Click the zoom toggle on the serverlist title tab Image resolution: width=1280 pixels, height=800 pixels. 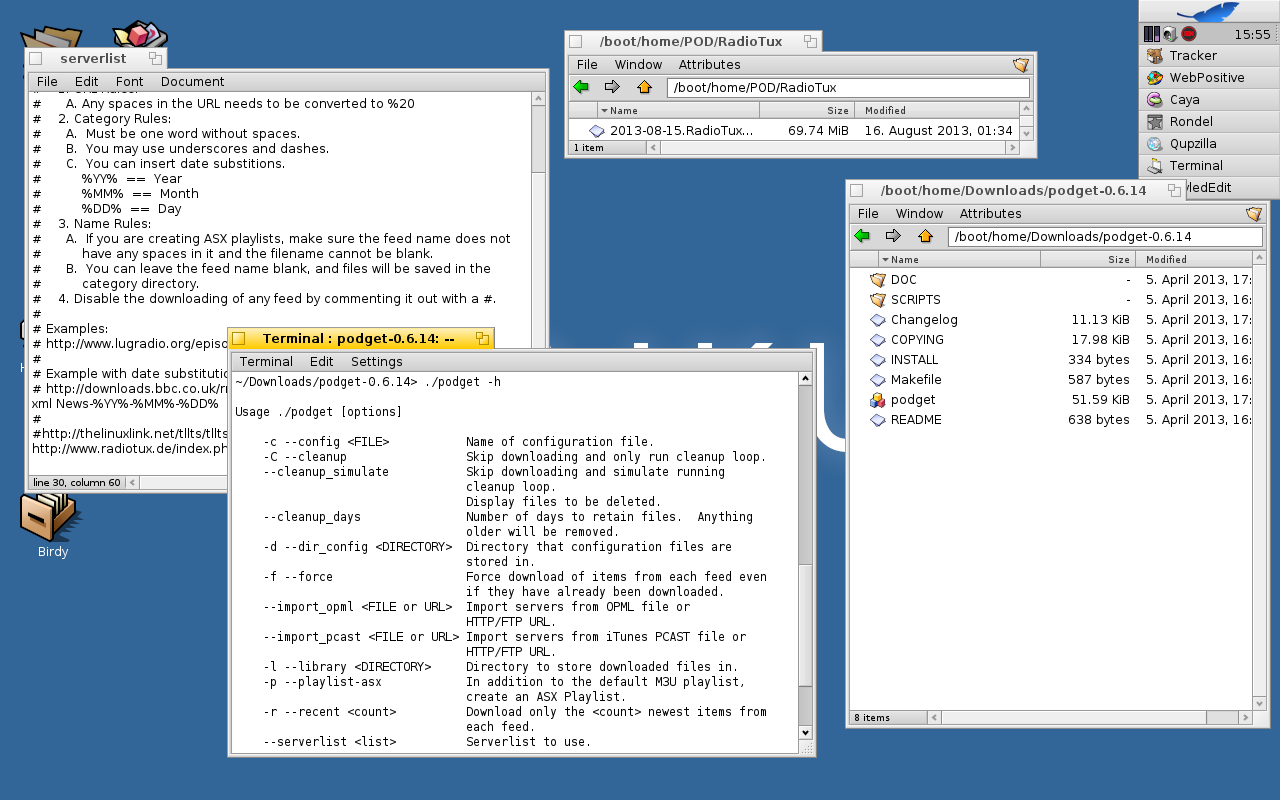click(155, 59)
